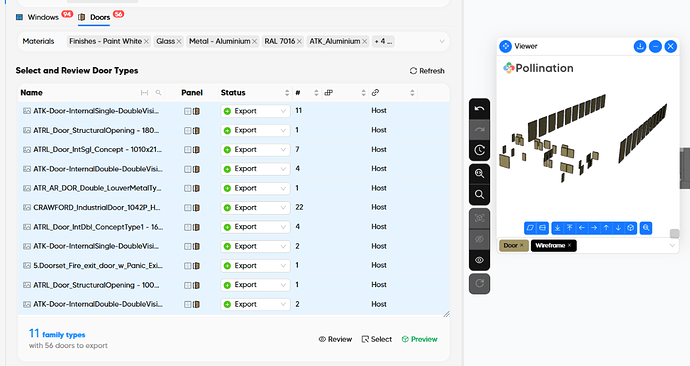The image size is (690, 366).
Task: Redo using the curved forward arrow
Action: click(479, 129)
